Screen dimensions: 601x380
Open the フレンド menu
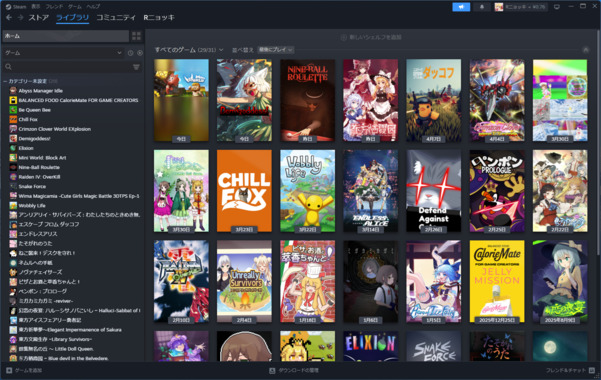(x=54, y=7)
